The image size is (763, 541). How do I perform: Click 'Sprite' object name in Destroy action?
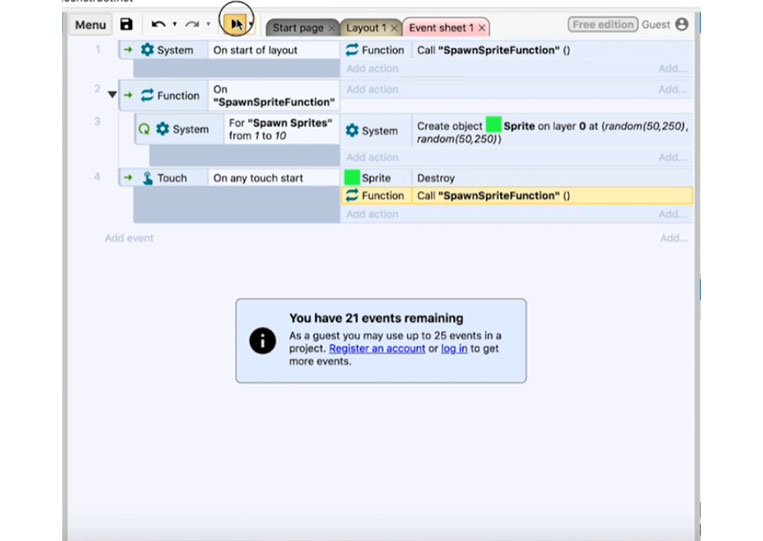(376, 178)
